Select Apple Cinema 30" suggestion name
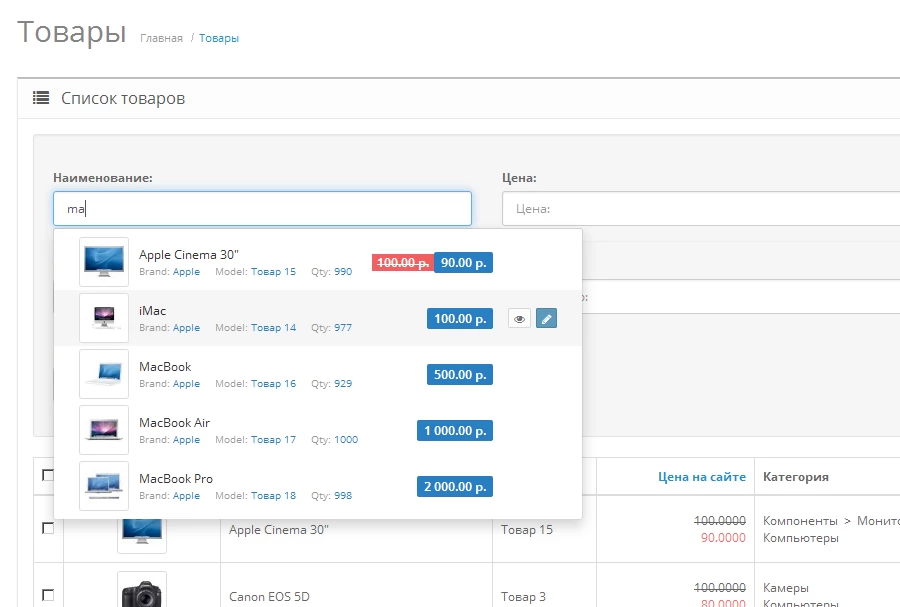 pos(189,255)
